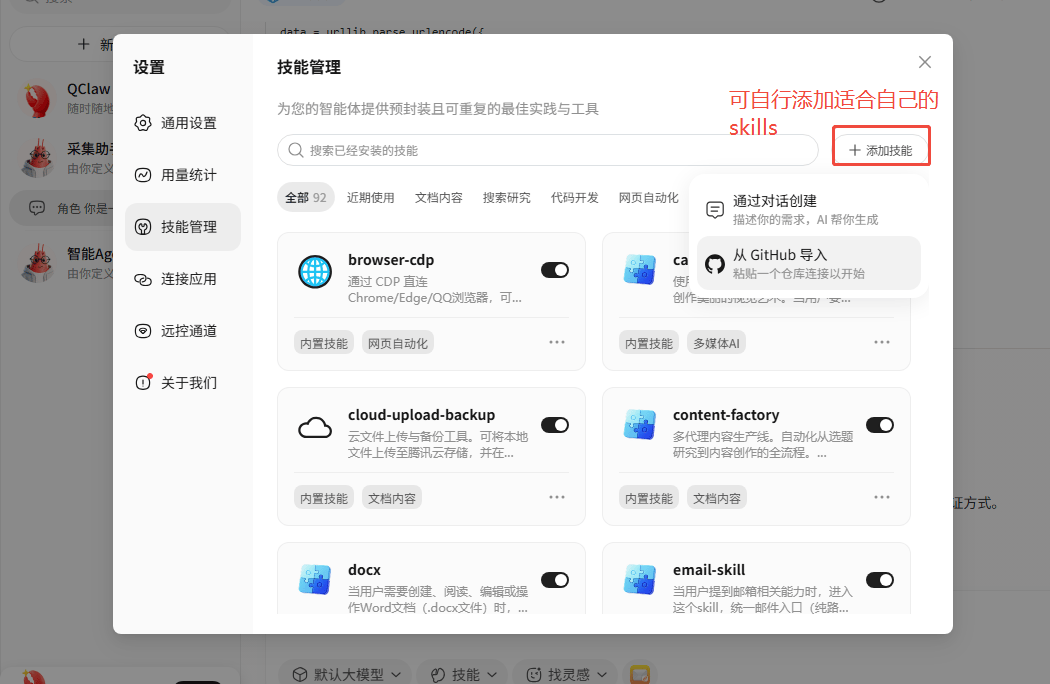This screenshot has height=684, width=1050.
Task: Toggle the cloud-upload-backup skill switch
Action: tap(554, 425)
